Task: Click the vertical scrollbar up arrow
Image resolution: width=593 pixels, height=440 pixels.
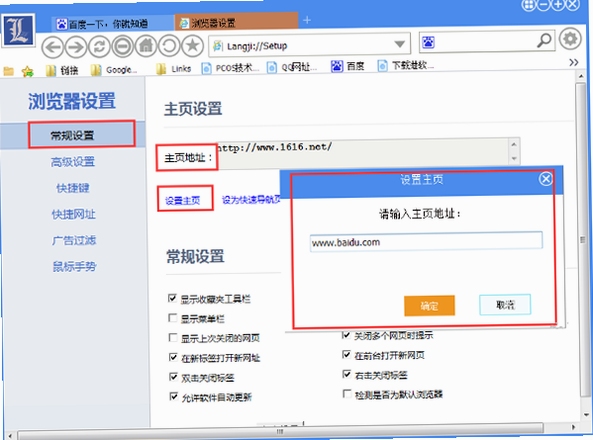Action: coord(581,76)
